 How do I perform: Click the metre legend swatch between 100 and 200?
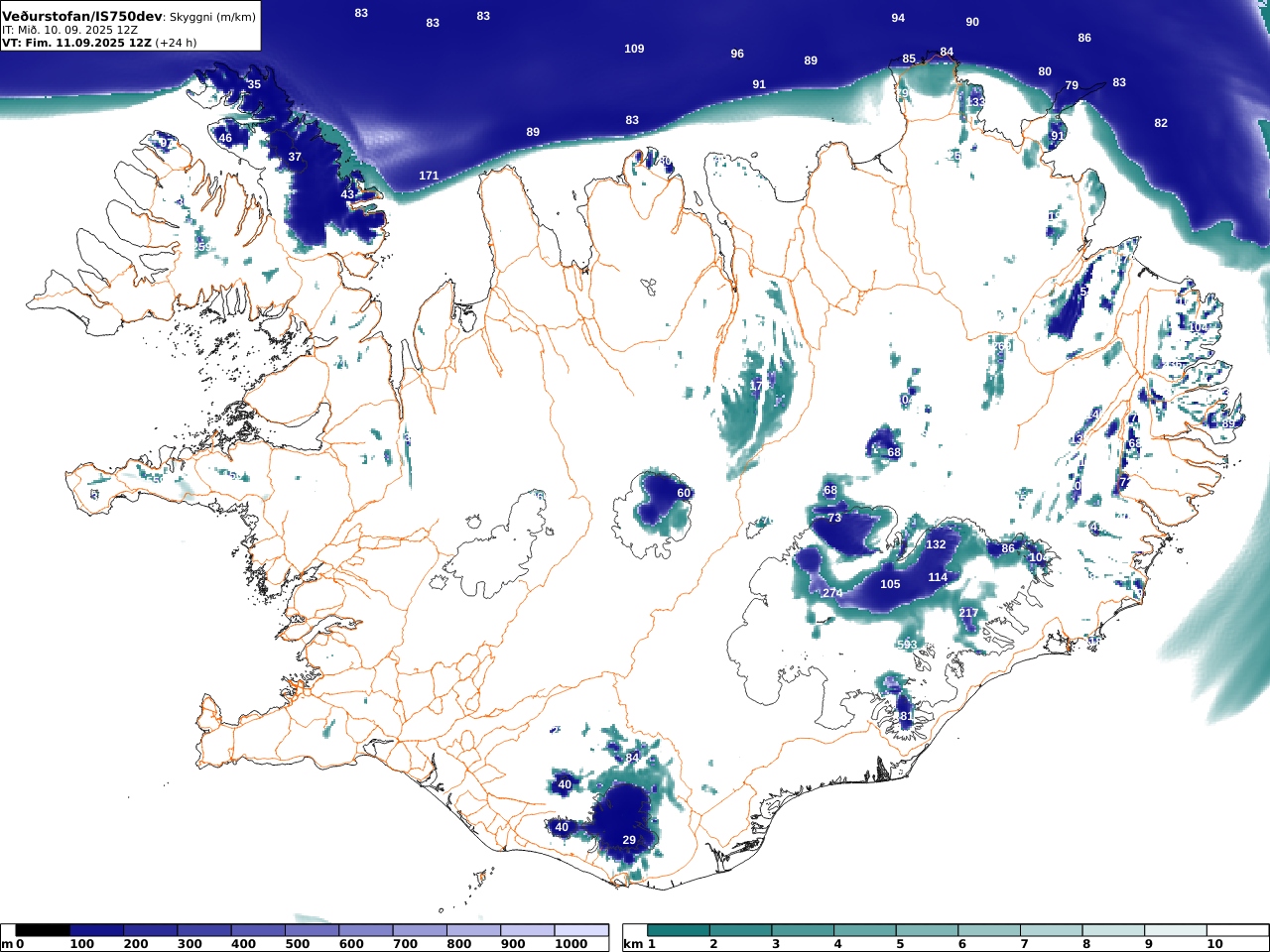point(96,930)
